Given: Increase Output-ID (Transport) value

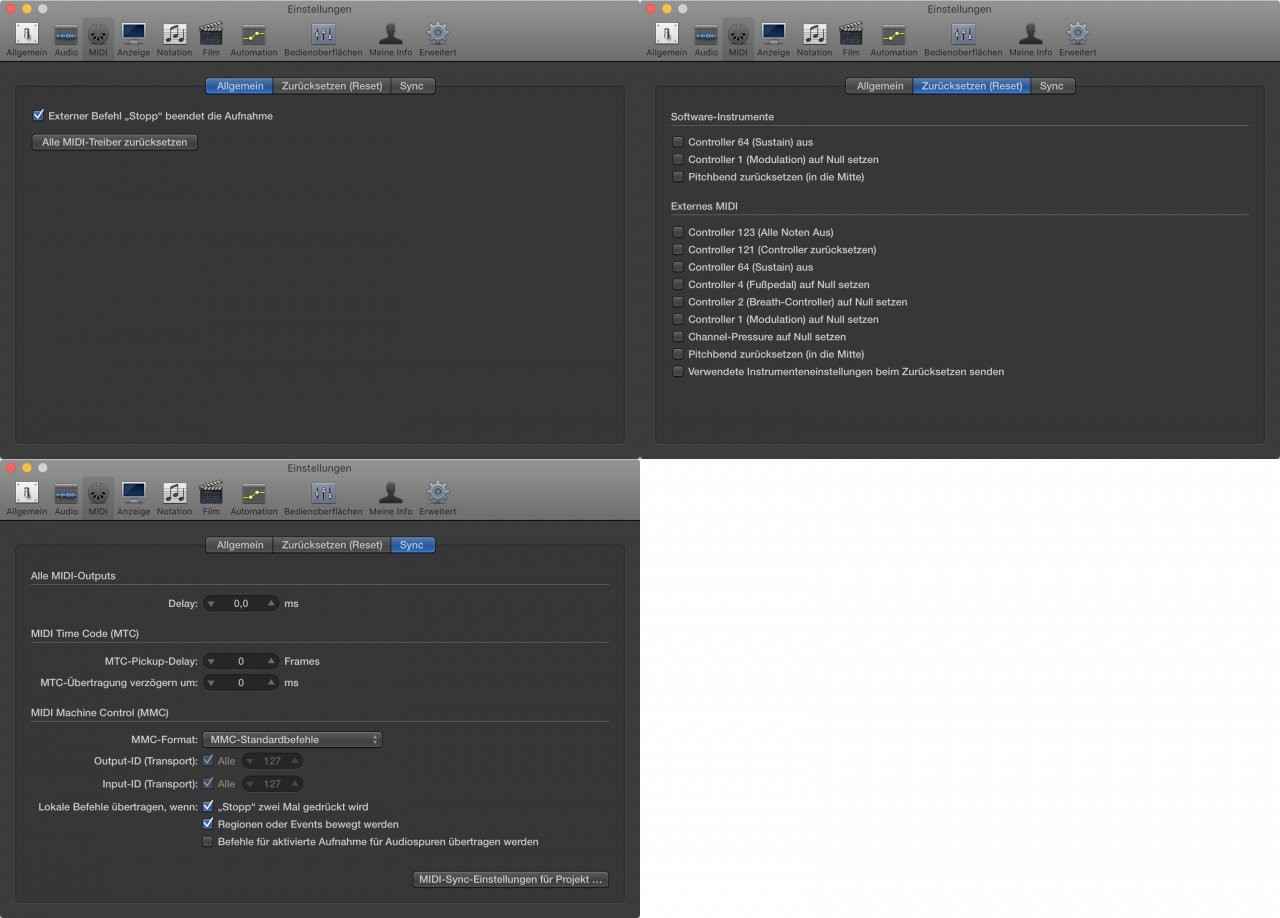Looking at the screenshot, I should click(x=295, y=761).
